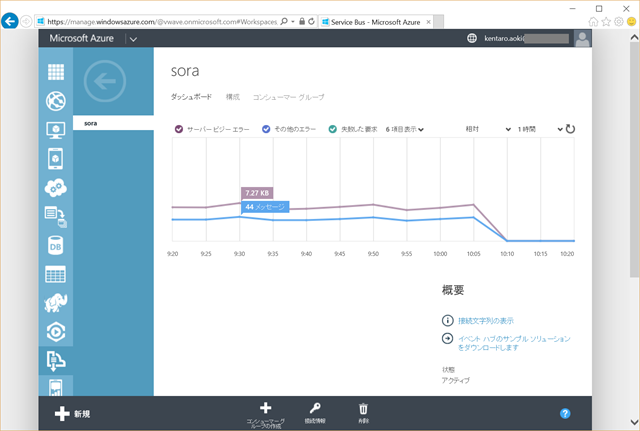Refresh the metrics chart
The image size is (640, 431).
click(570, 129)
